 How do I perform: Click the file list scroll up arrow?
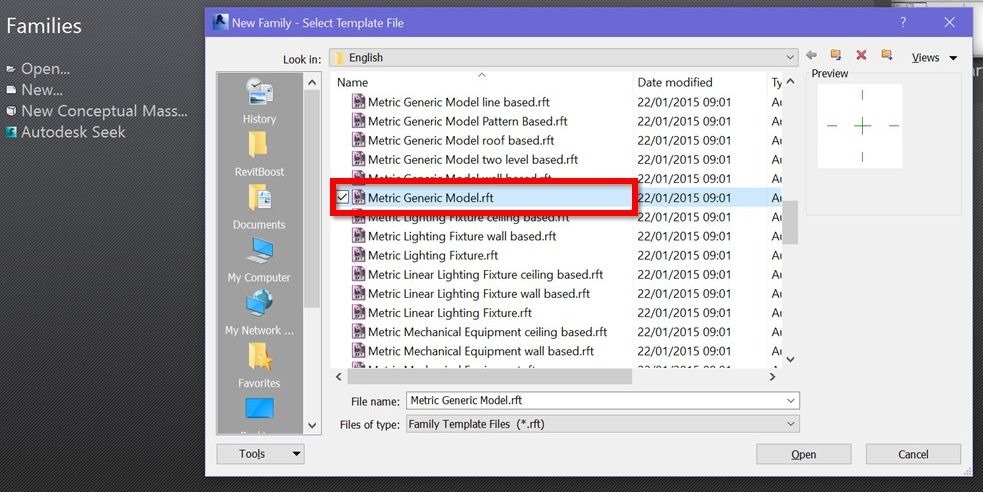tap(790, 82)
